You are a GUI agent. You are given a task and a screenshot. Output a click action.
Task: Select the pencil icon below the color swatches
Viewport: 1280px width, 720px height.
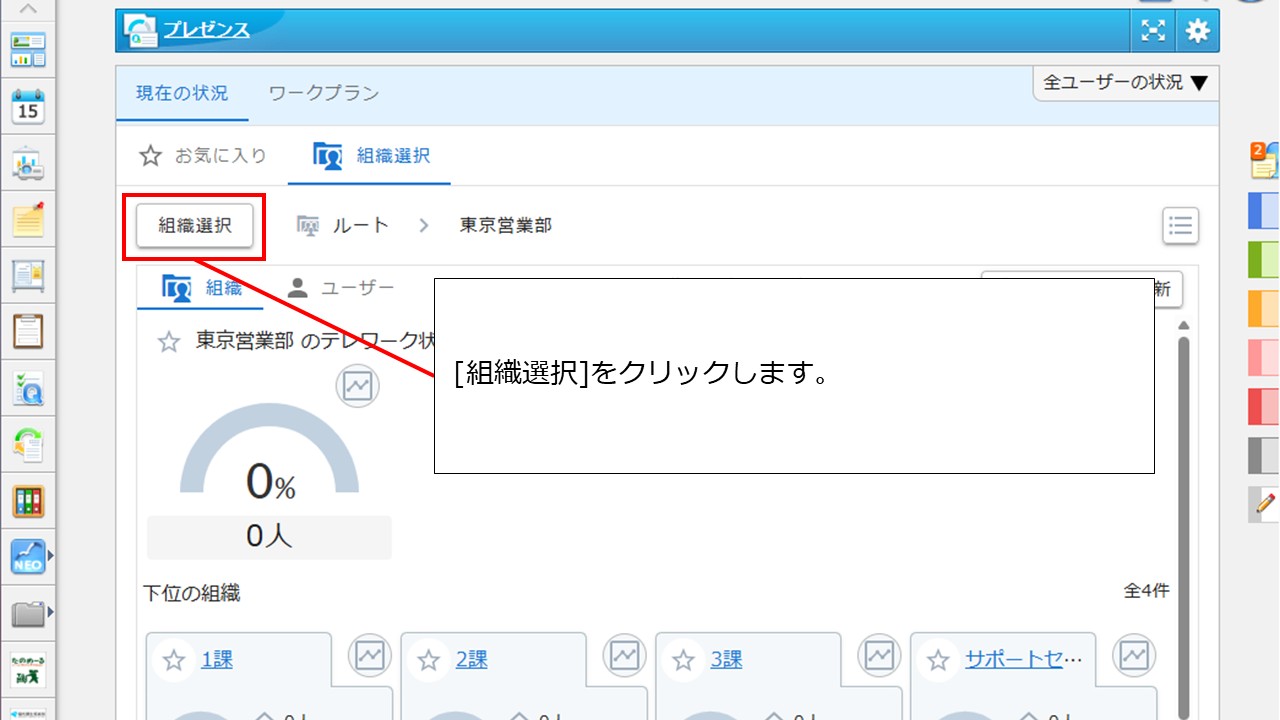click(x=1264, y=504)
